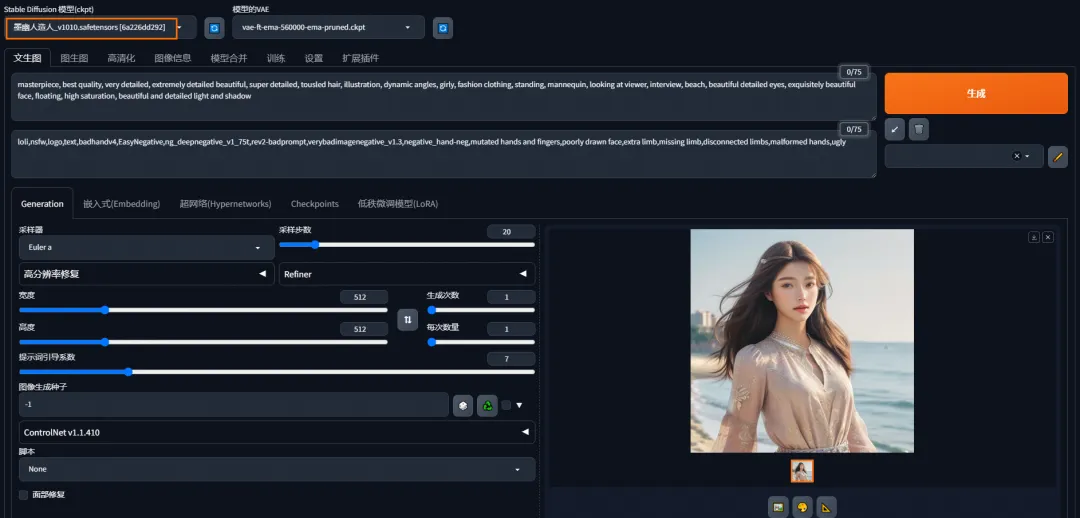Select the 低秩微调模型(LoRA) sub-tab
This screenshot has width=1080, height=518.
coord(397,204)
